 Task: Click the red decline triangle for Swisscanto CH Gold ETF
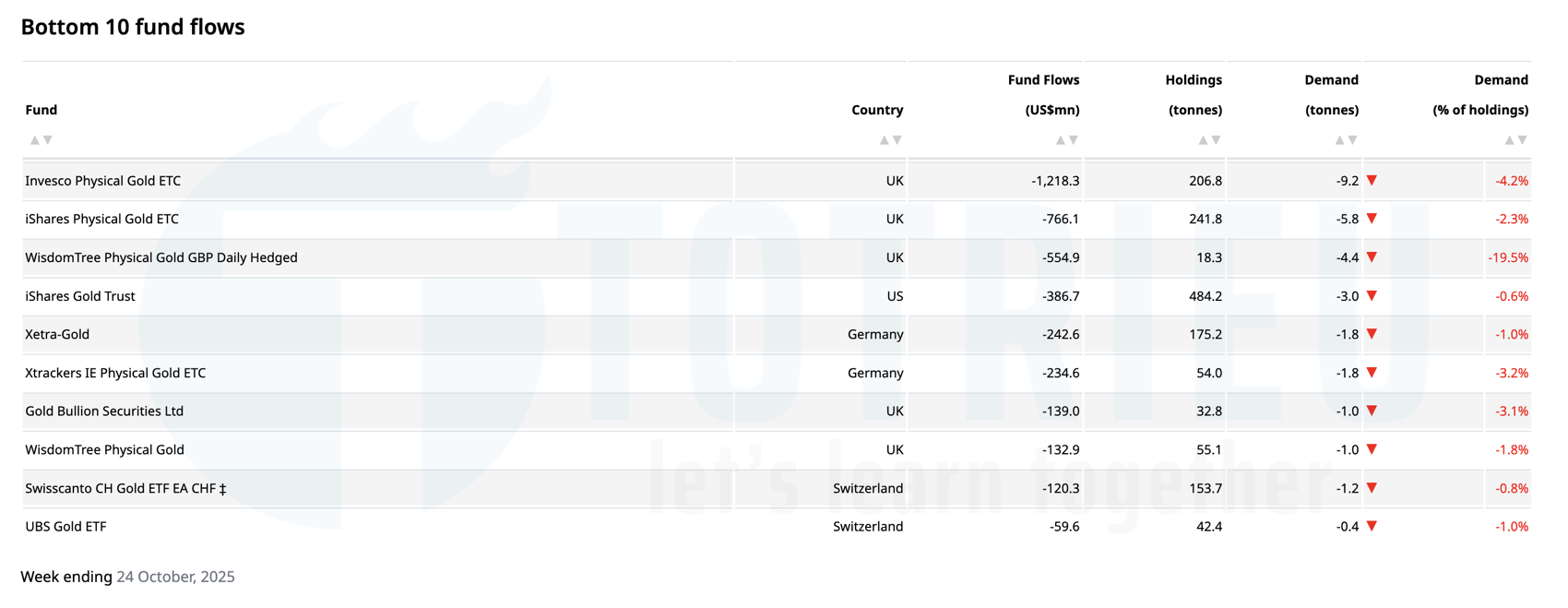1372,488
